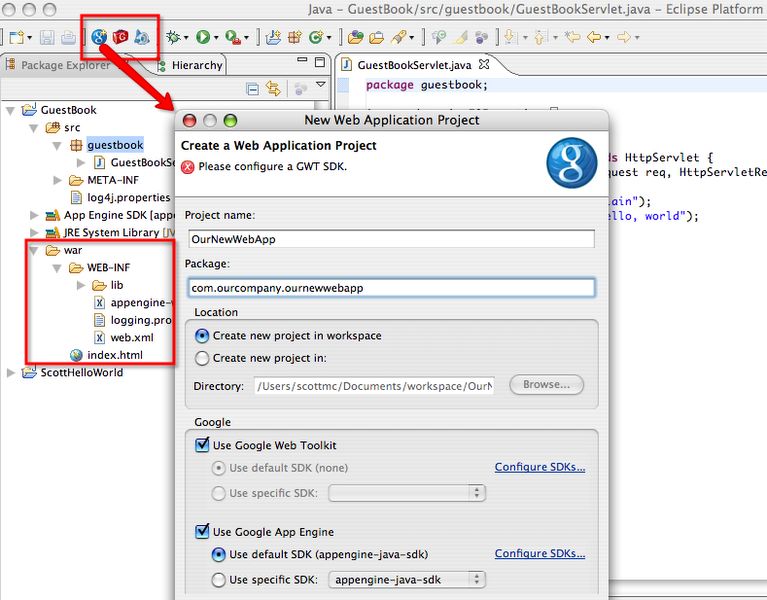Expand the META-INF folder node
This screenshot has height=600, width=767.
(x=57, y=180)
